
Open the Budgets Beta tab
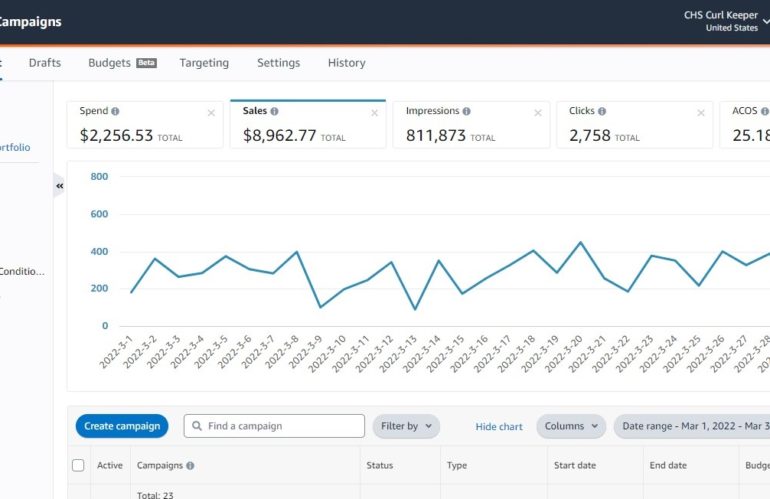pos(122,63)
